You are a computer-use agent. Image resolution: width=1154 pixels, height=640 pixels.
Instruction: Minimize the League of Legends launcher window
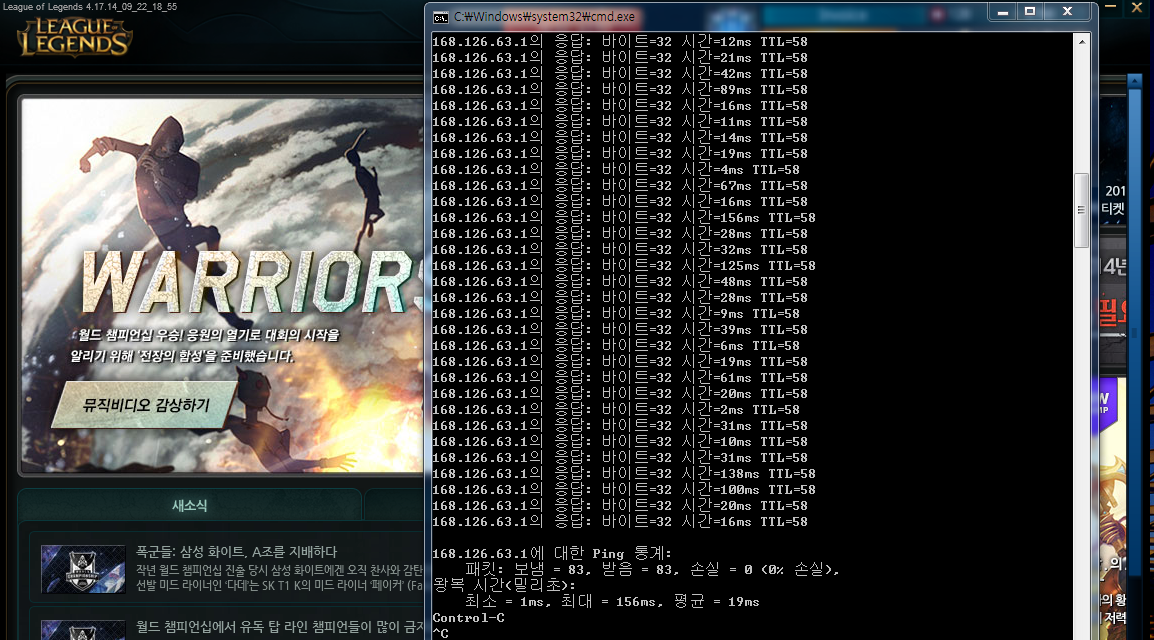1111,7
